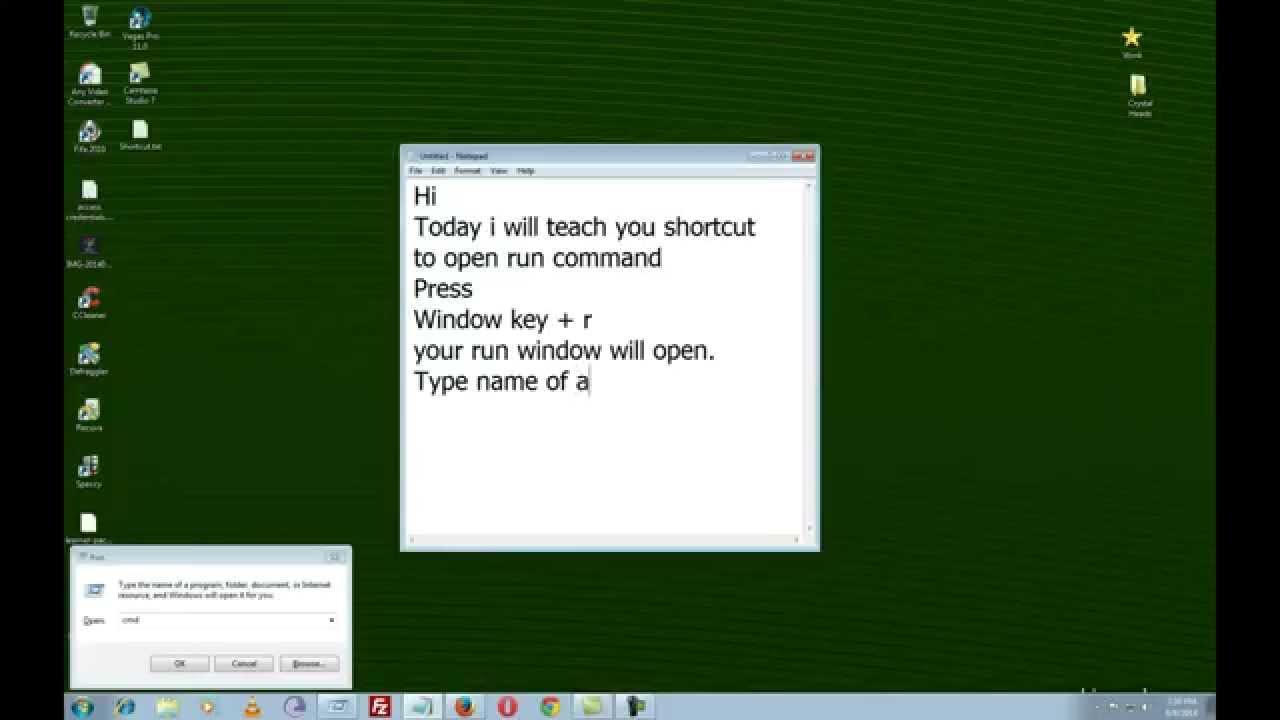Launch Internet Explorer from the taskbar
The height and width of the screenshot is (720, 1280).
[125, 707]
